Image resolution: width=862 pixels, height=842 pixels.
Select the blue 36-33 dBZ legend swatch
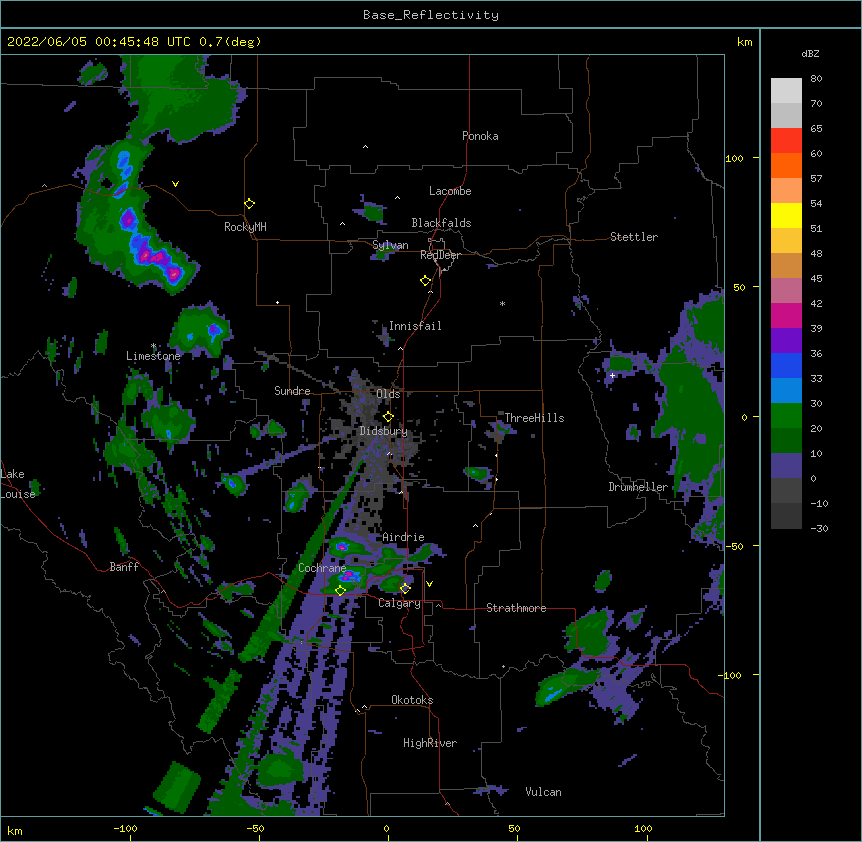point(786,365)
